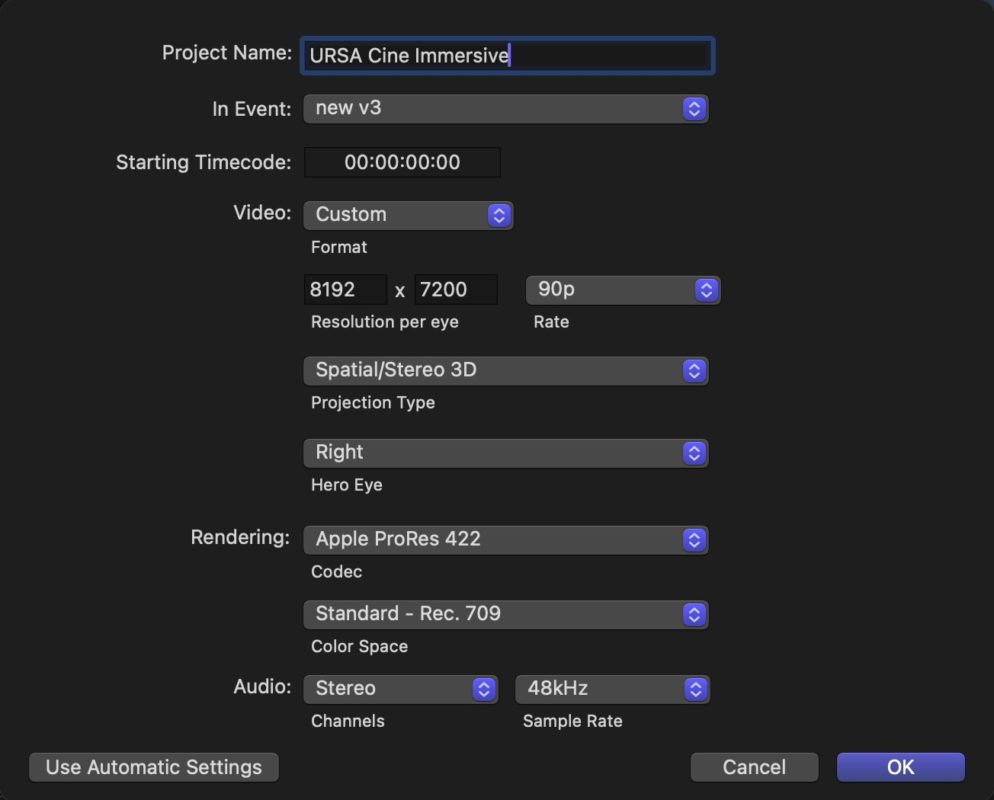Click the 8192 width resolution field
The image size is (994, 800).
(x=345, y=290)
